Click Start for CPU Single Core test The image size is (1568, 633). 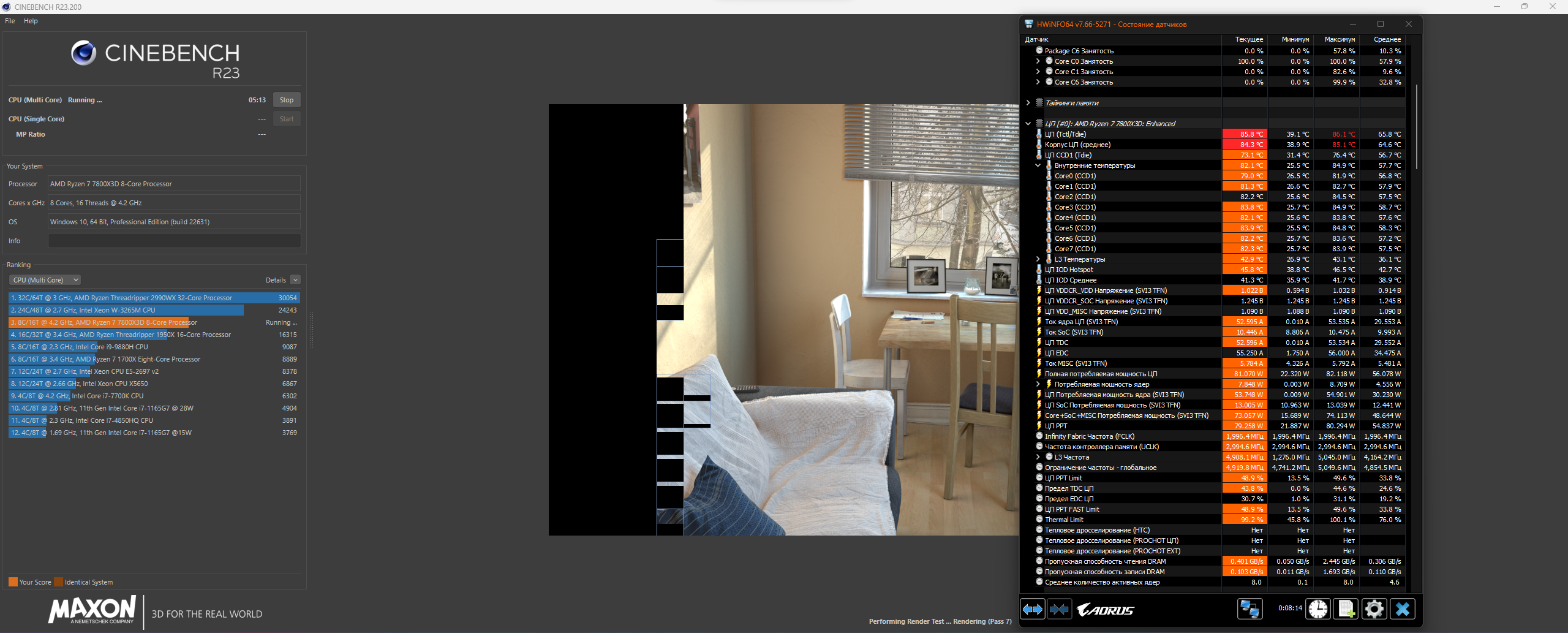pos(287,119)
